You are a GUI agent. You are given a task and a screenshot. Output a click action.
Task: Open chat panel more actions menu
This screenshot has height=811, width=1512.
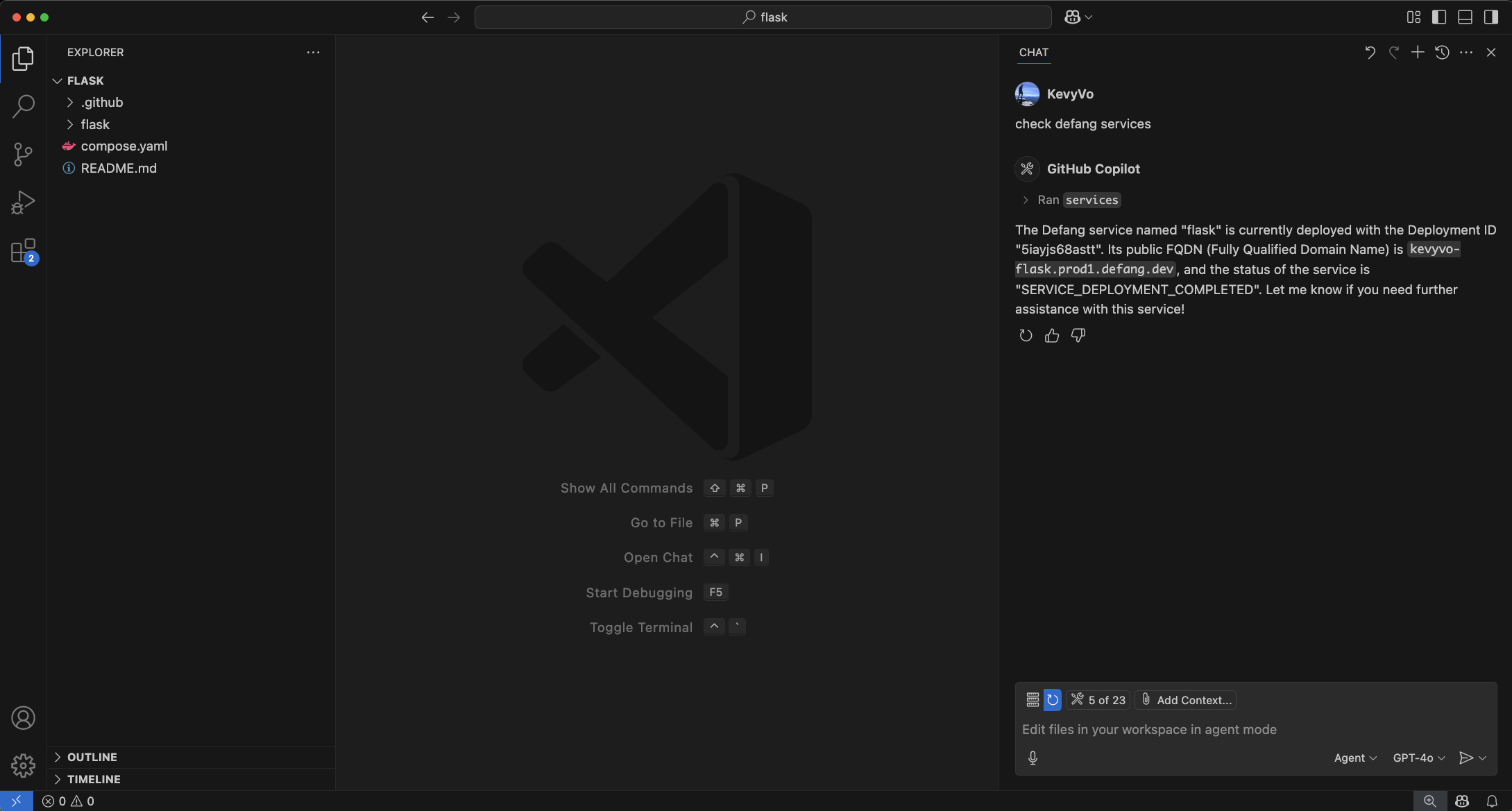[1466, 52]
